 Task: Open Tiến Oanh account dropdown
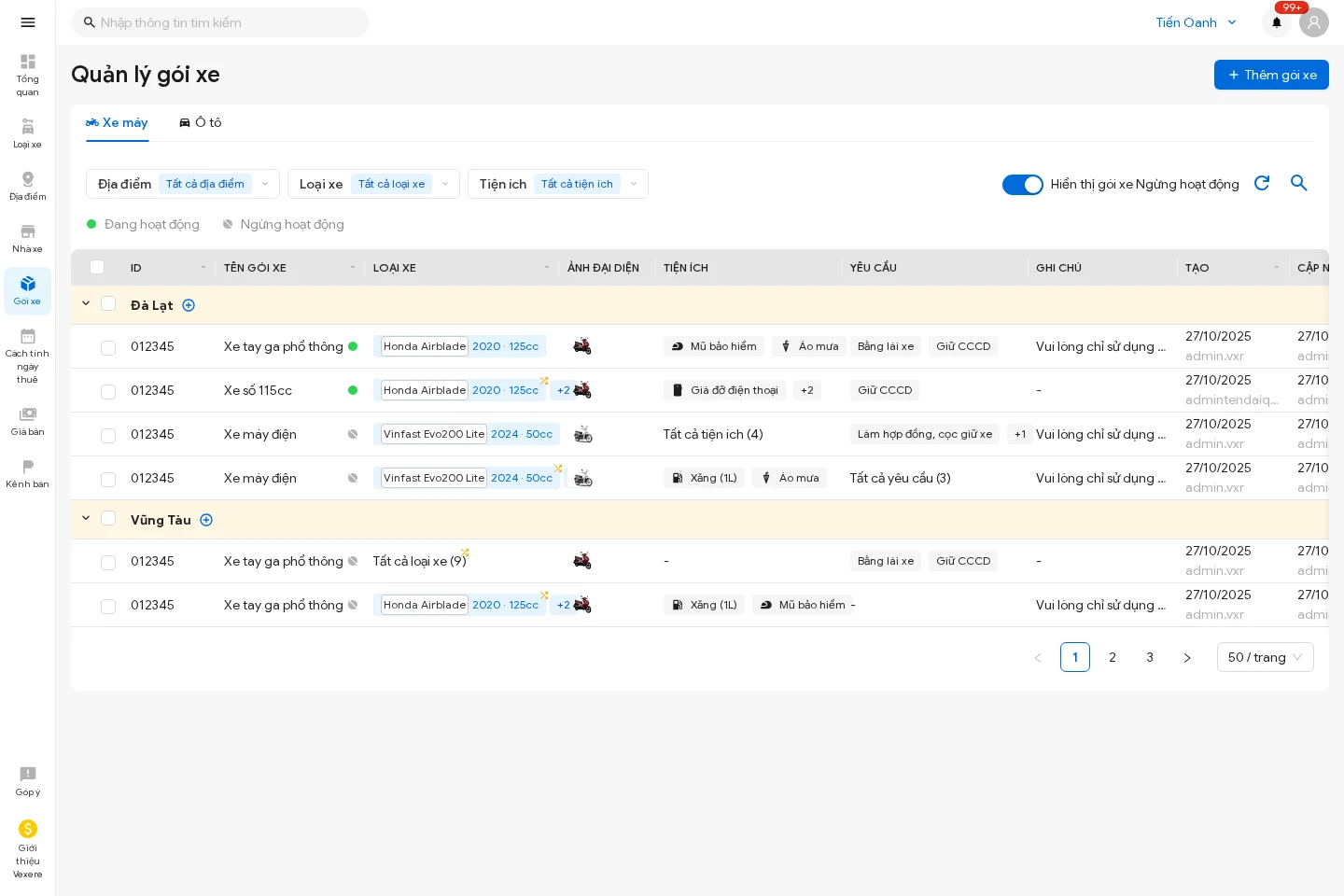1196,22
